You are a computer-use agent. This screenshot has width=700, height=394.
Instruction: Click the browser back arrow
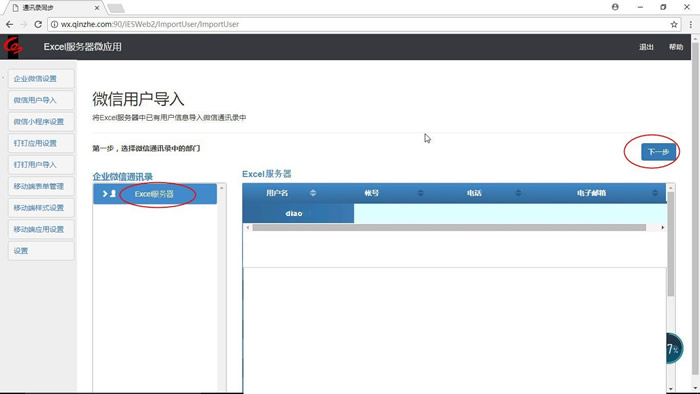tap(9, 25)
